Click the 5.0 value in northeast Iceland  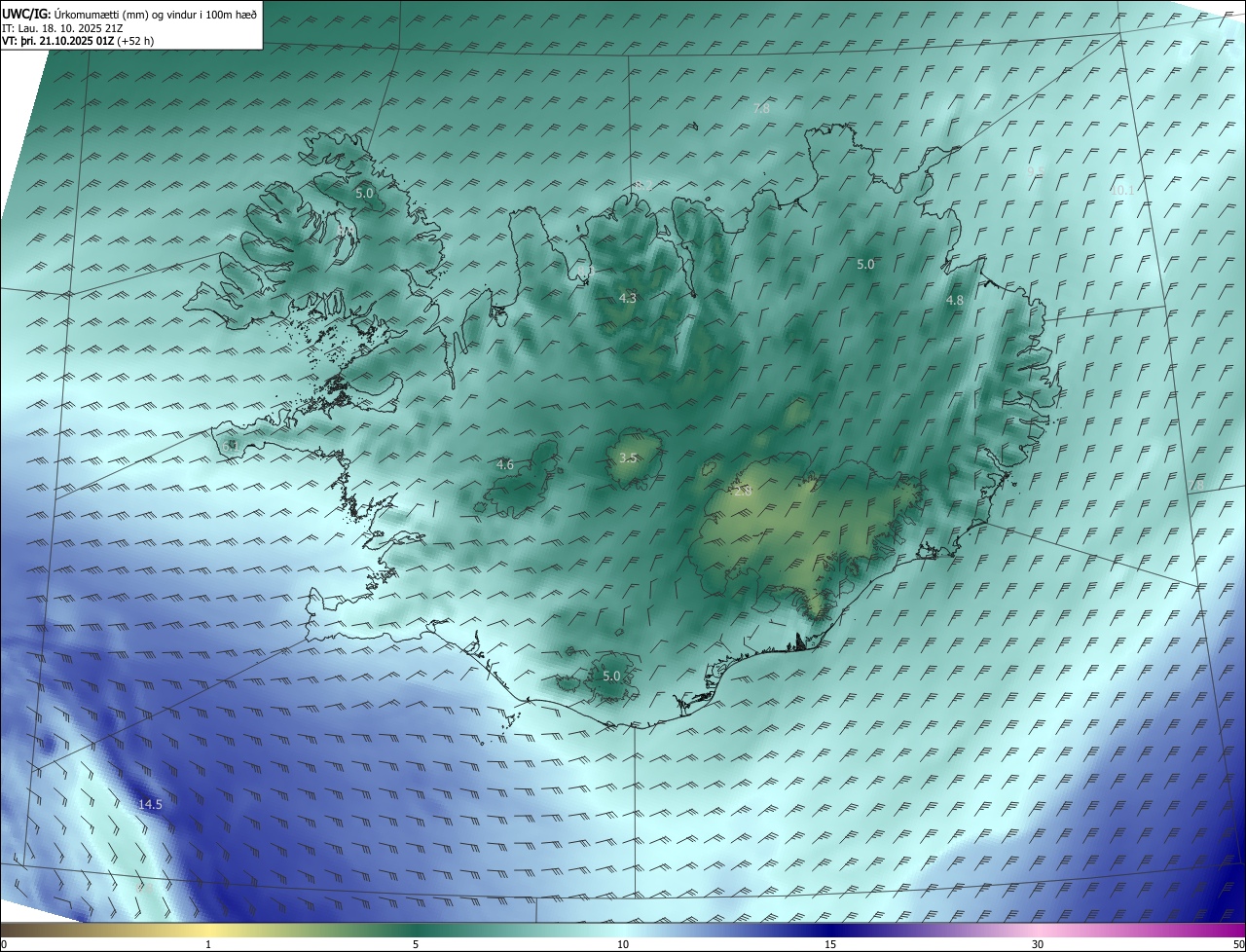pyautogui.click(x=865, y=264)
